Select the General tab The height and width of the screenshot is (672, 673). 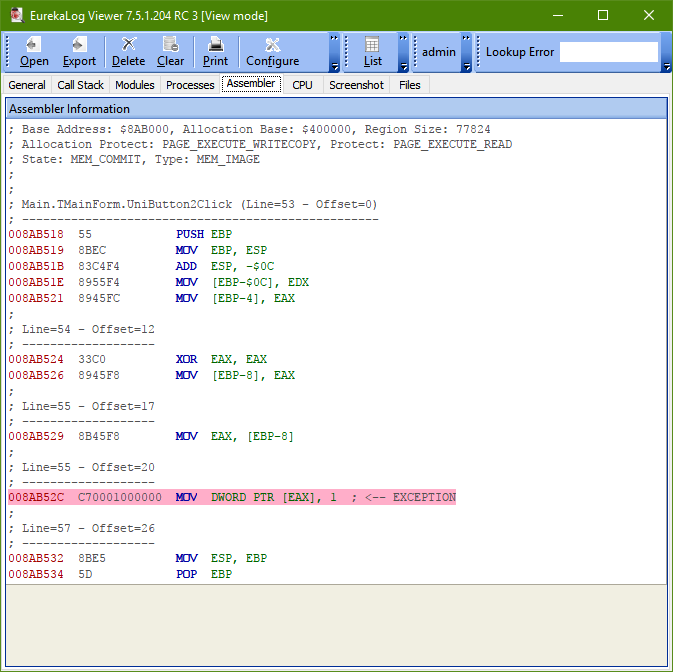pyautogui.click(x=27, y=85)
